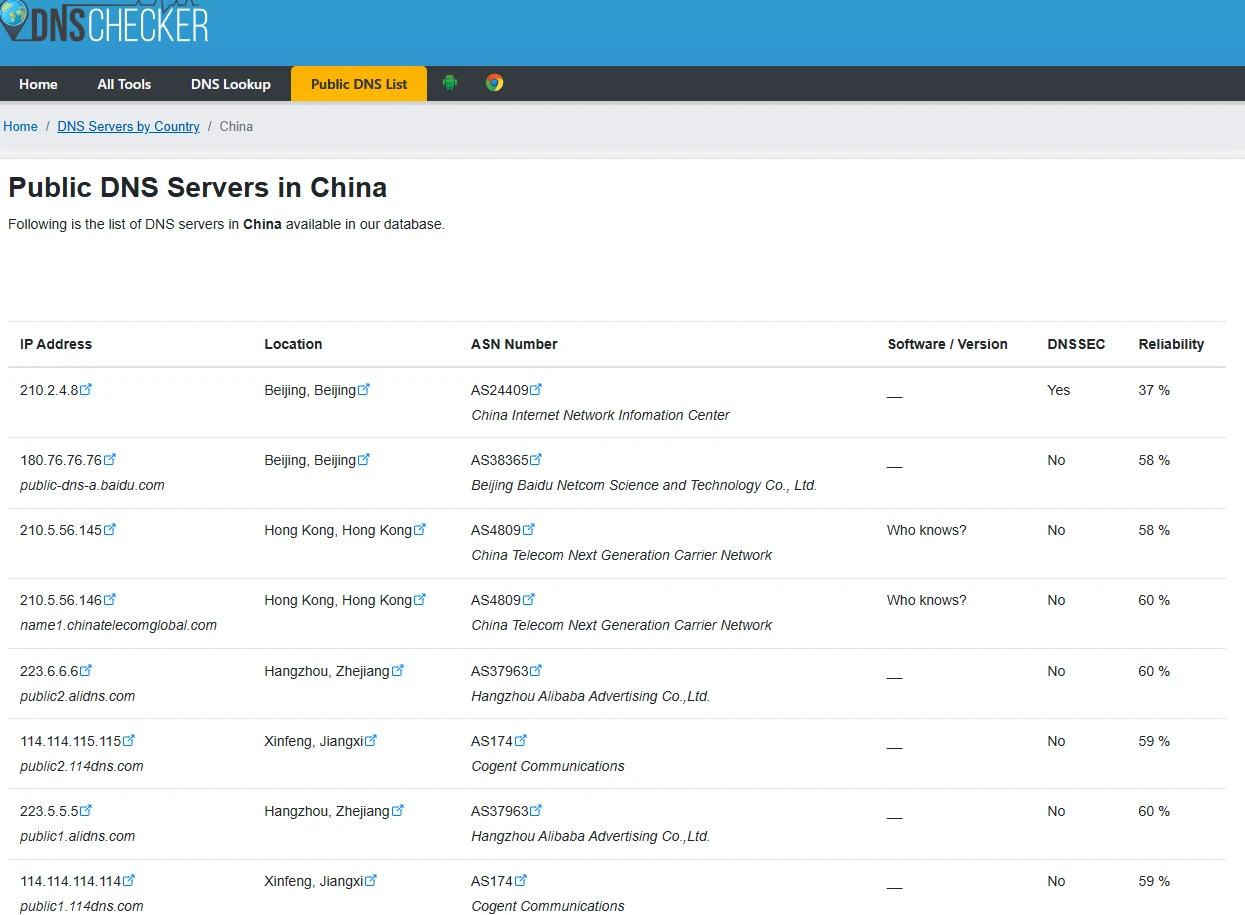The image size is (1245, 915).
Task: Select the 223.5.5.5 IP address link
Action: point(50,810)
